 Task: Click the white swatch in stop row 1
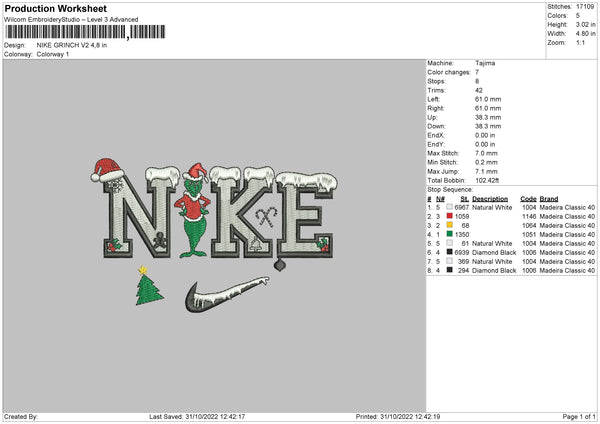point(449,207)
